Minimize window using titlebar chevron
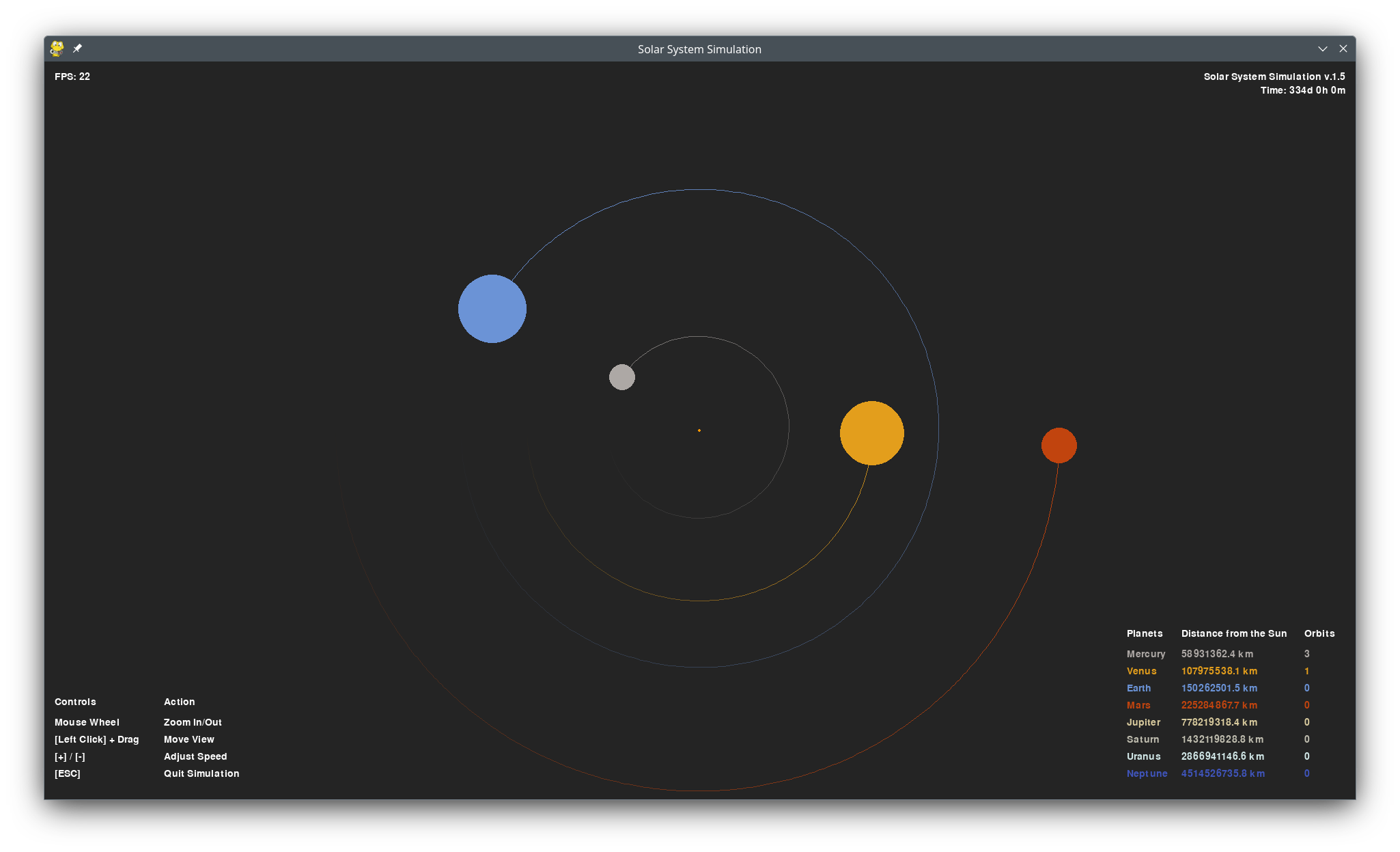The width and height of the screenshot is (1400, 852). [1322, 49]
